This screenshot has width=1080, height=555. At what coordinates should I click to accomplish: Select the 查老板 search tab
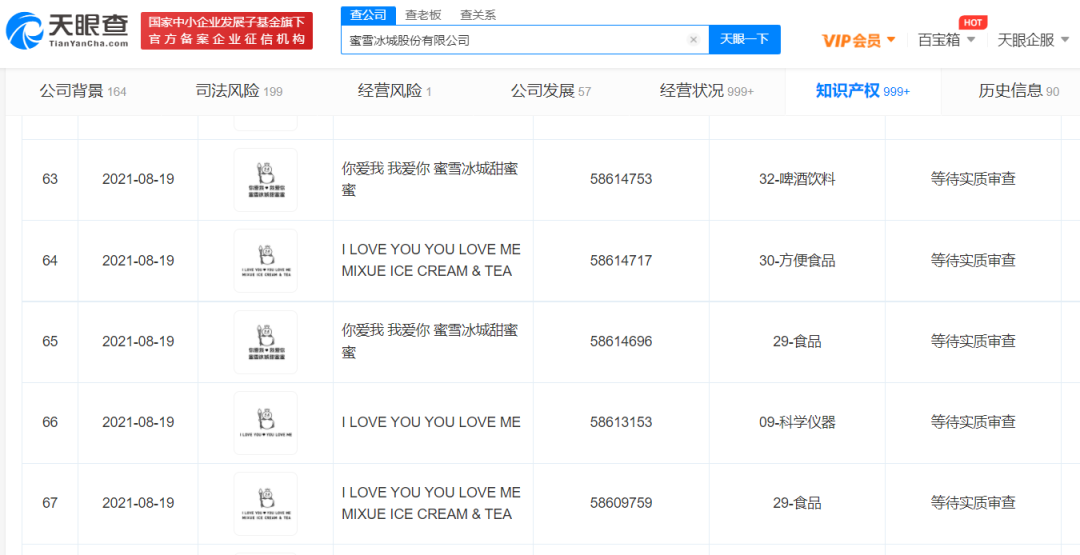click(423, 14)
